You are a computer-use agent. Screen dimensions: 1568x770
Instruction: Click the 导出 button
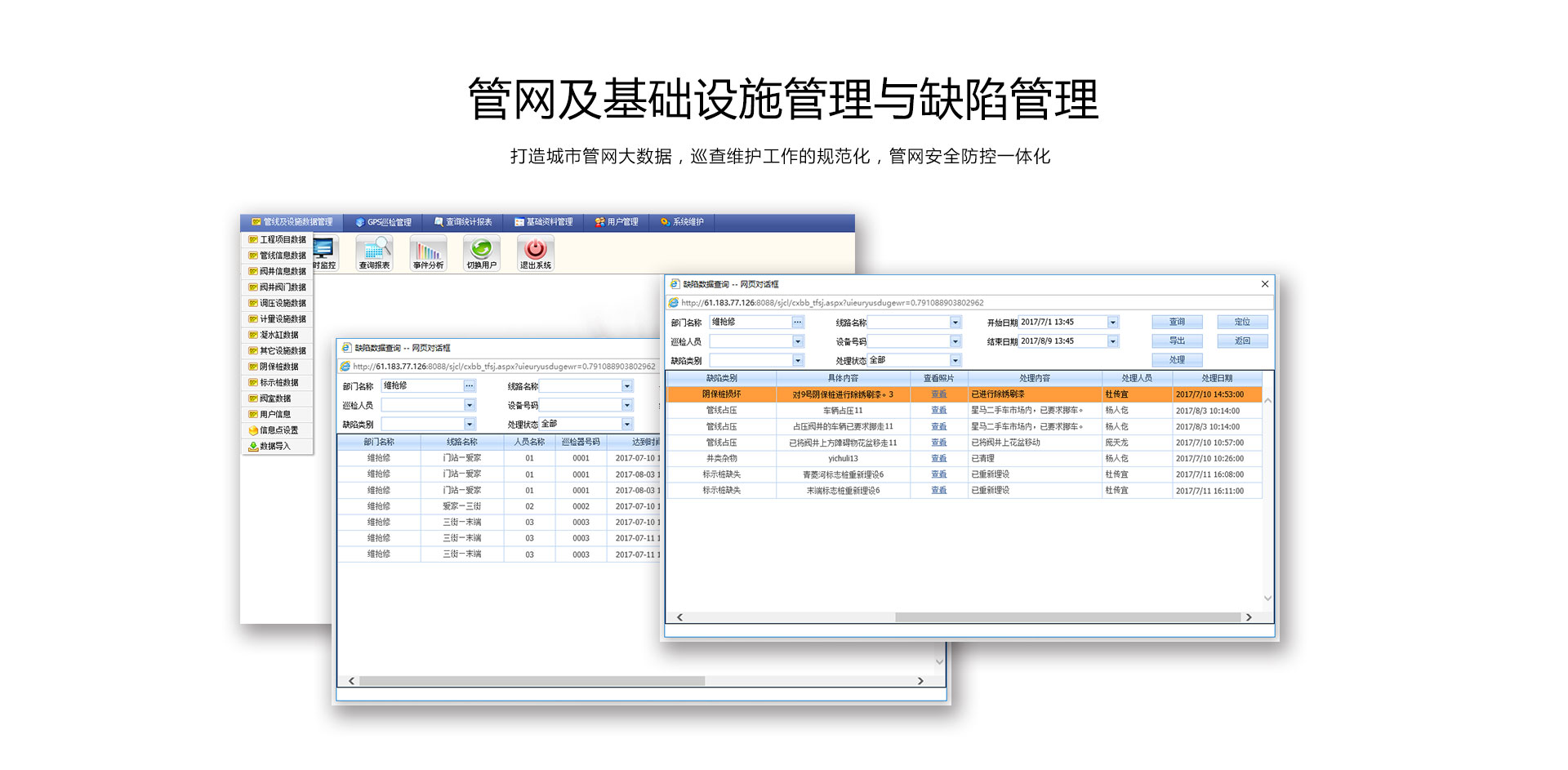pyautogui.click(x=1176, y=341)
